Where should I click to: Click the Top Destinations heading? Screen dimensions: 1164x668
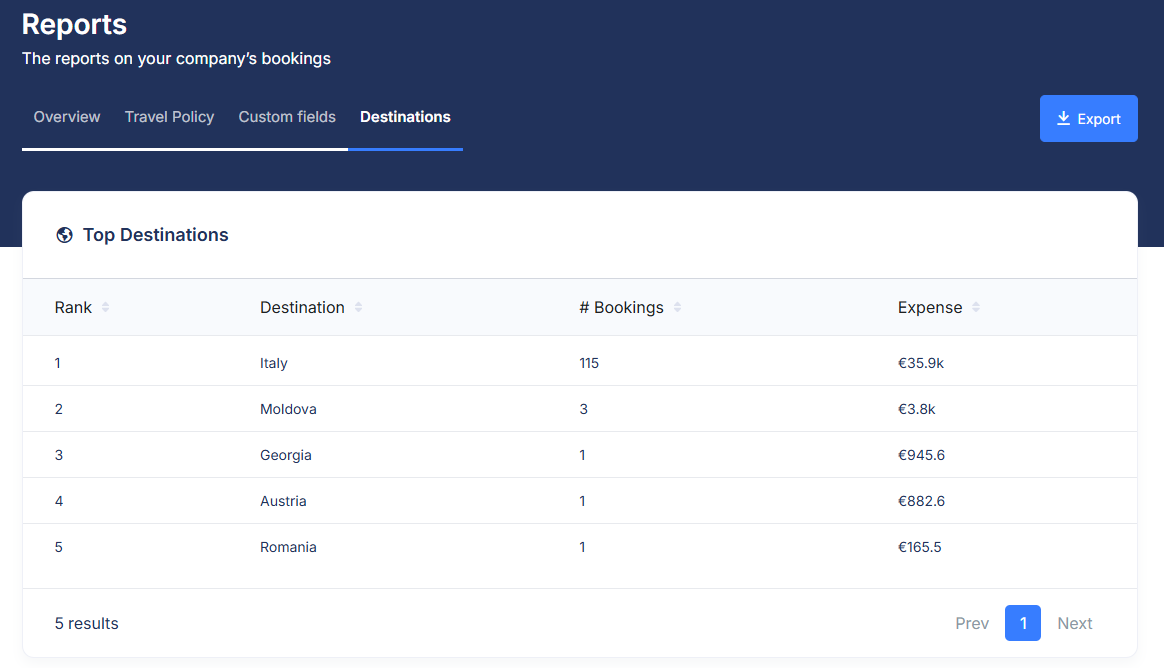pos(155,235)
